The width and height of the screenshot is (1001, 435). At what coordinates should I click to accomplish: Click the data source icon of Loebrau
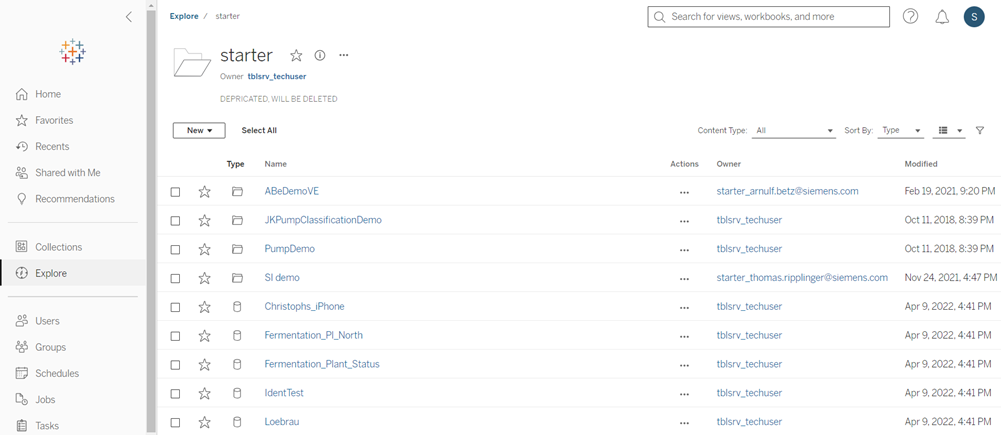point(237,422)
